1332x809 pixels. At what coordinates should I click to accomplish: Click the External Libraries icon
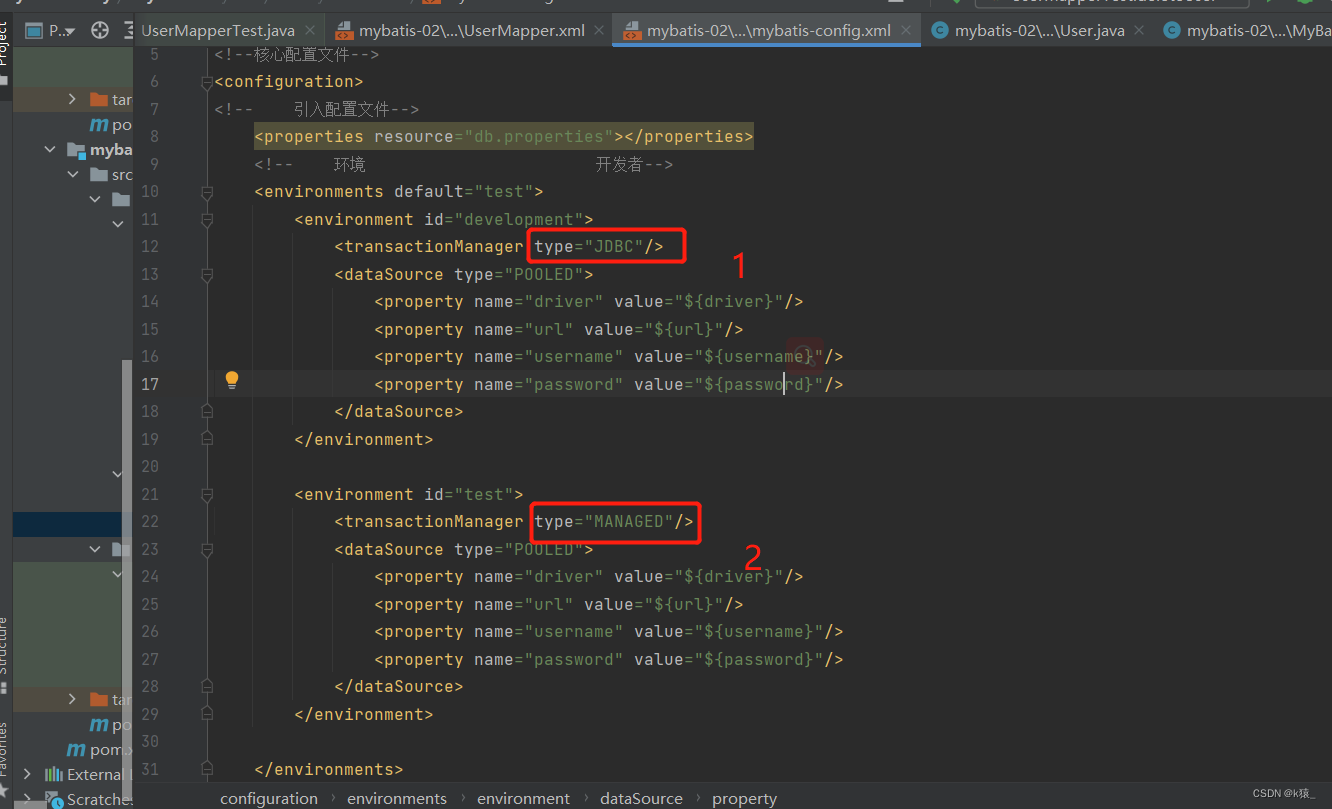click(53, 774)
